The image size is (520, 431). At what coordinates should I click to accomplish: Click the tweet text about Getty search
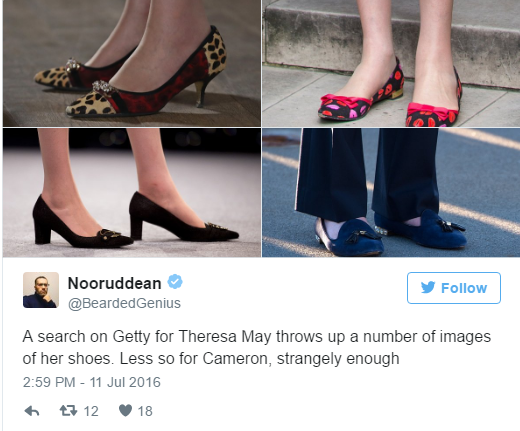click(257, 347)
